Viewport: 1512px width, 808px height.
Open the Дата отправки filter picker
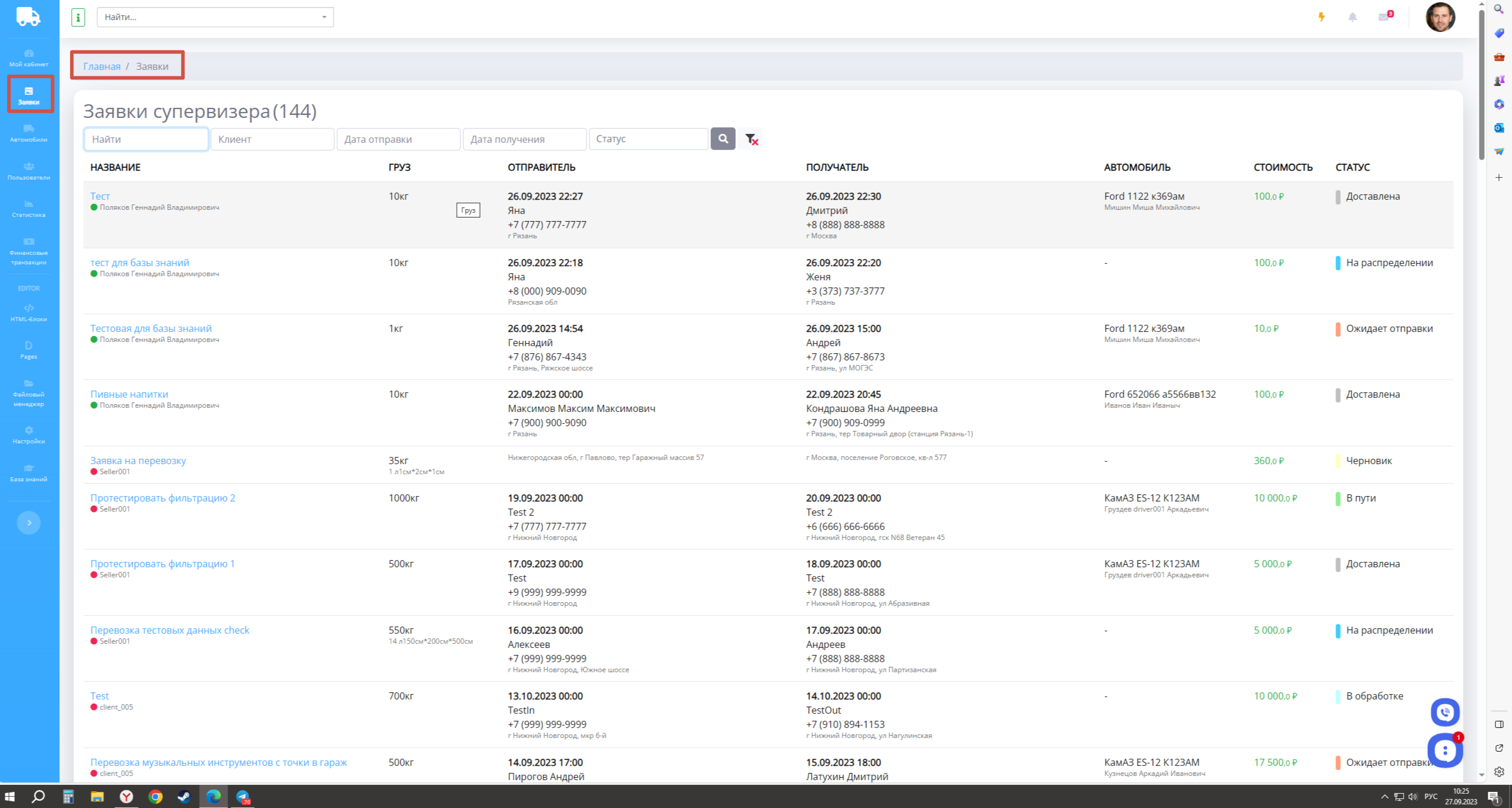coord(398,139)
